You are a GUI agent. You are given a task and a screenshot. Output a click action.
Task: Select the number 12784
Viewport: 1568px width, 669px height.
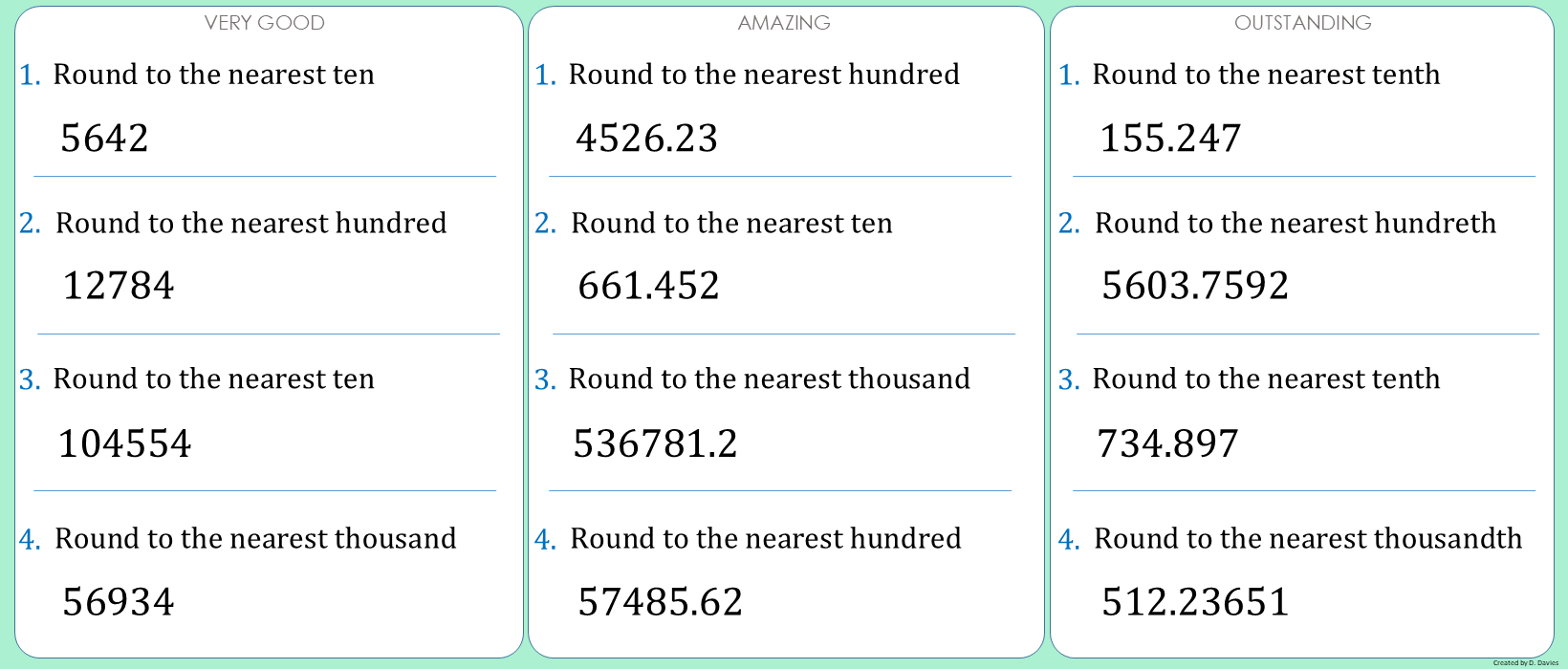coord(119,286)
